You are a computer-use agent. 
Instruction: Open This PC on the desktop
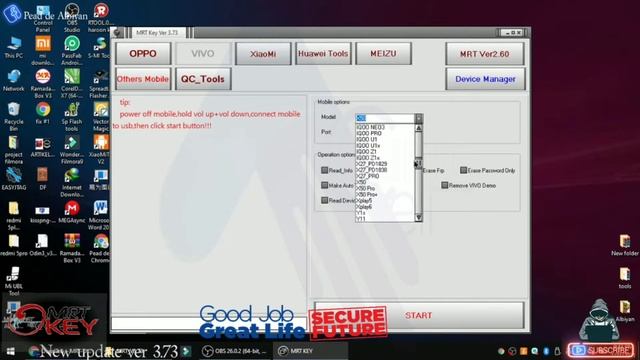[14, 47]
